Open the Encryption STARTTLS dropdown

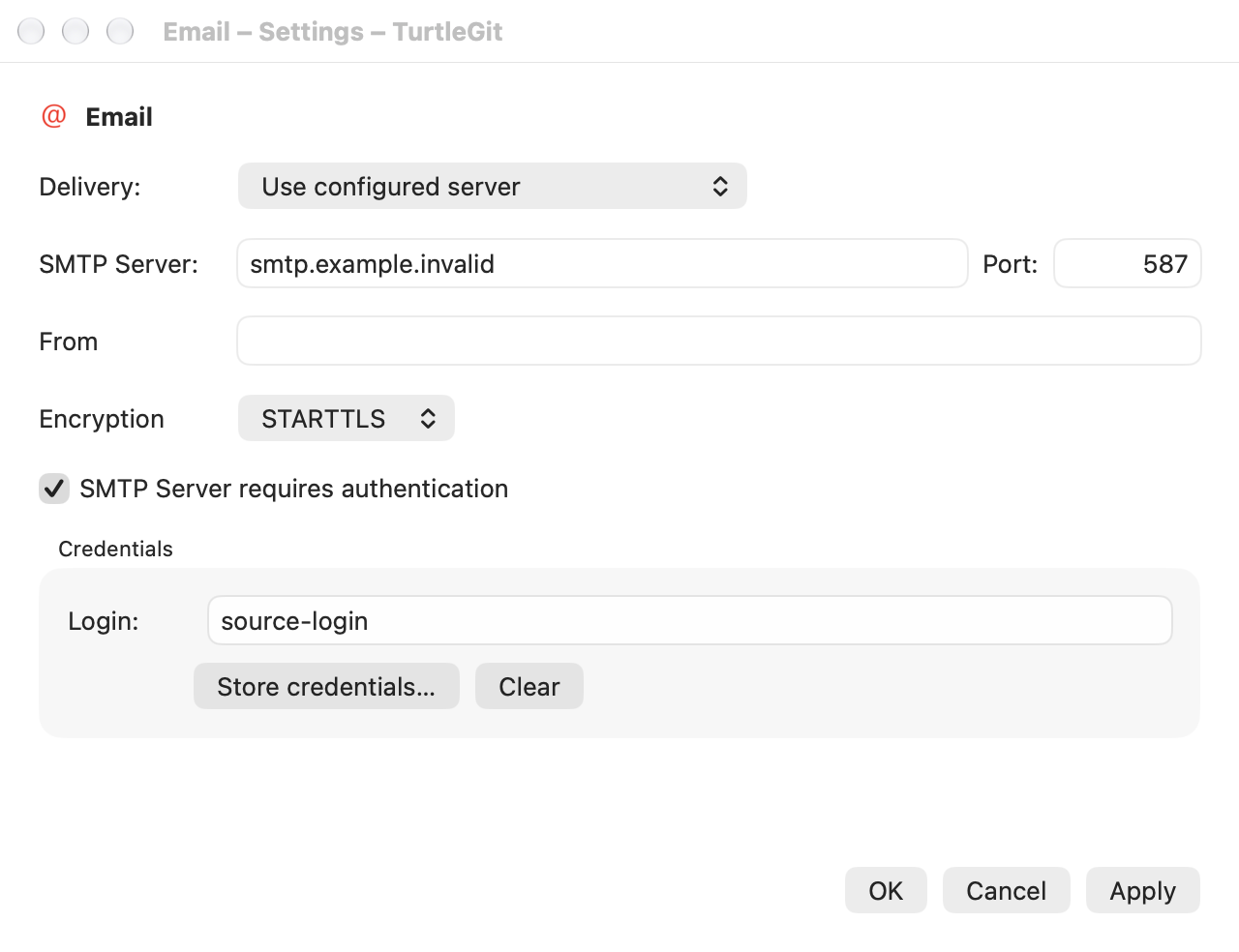click(x=347, y=418)
